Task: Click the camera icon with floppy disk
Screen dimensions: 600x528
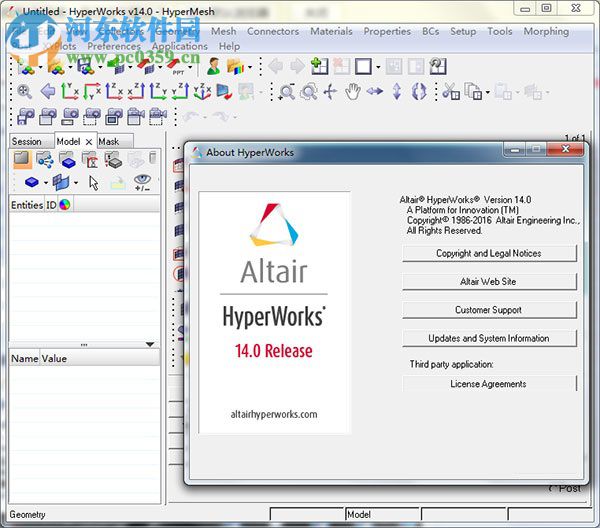Action: click(x=26, y=117)
